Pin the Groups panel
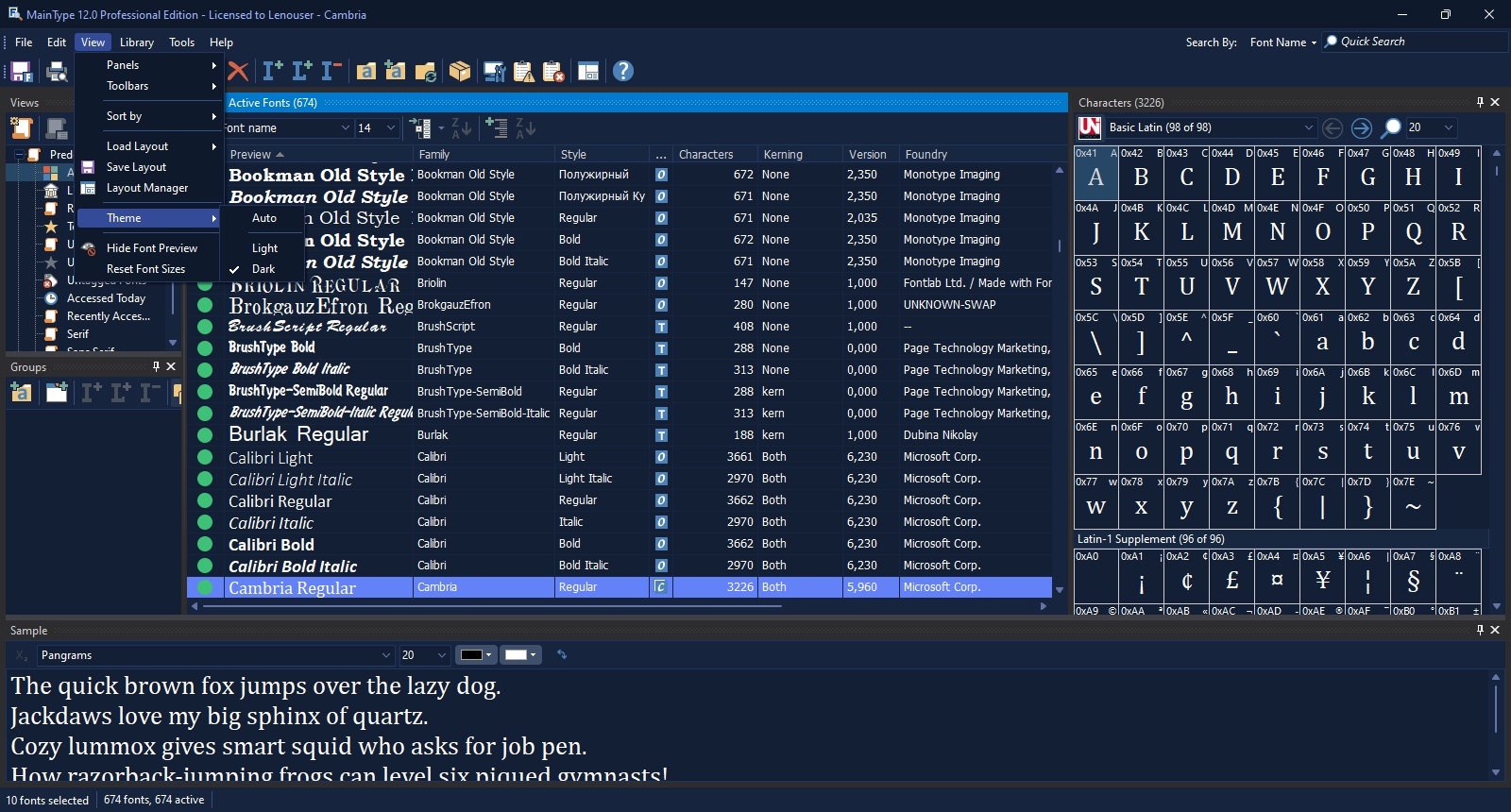The height and width of the screenshot is (812, 1511). tap(156, 366)
